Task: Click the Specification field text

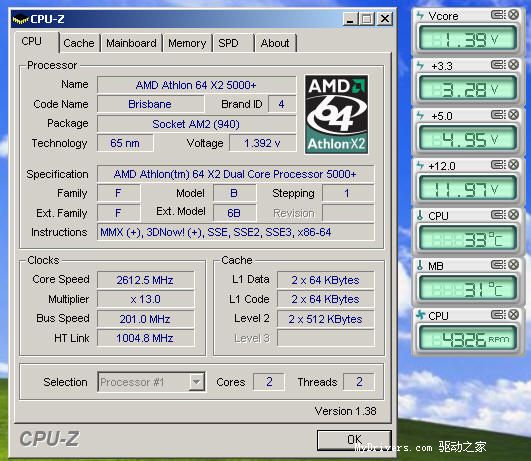Action: [x=235, y=174]
